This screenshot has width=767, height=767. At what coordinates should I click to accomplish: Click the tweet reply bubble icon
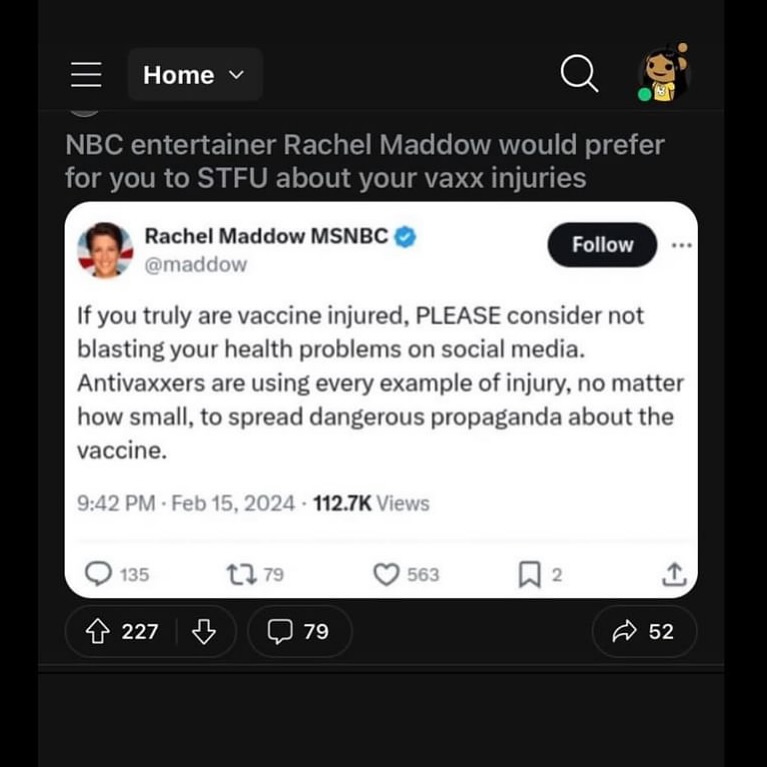click(98, 573)
